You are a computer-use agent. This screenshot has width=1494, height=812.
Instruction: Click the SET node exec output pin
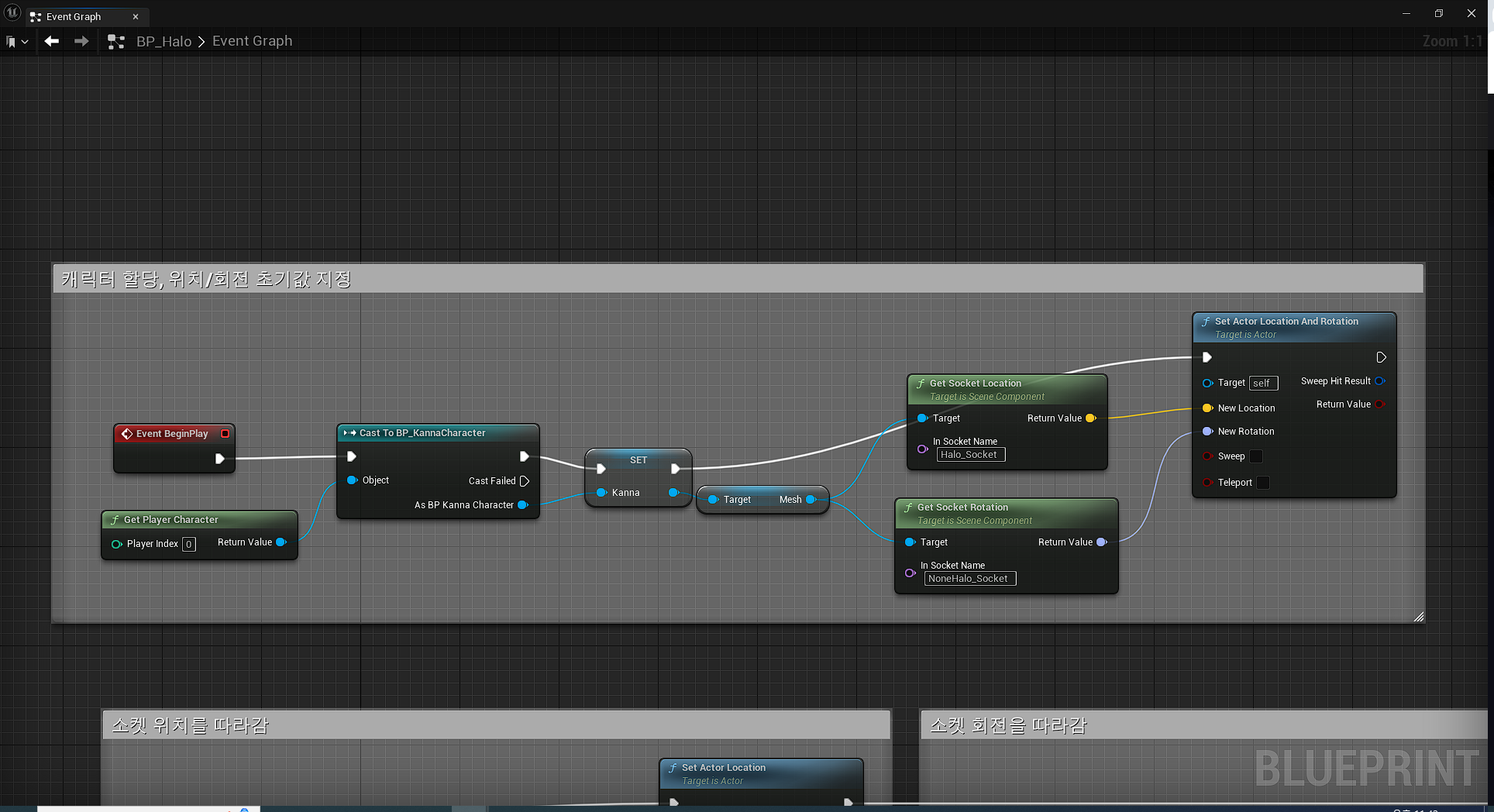click(x=675, y=469)
